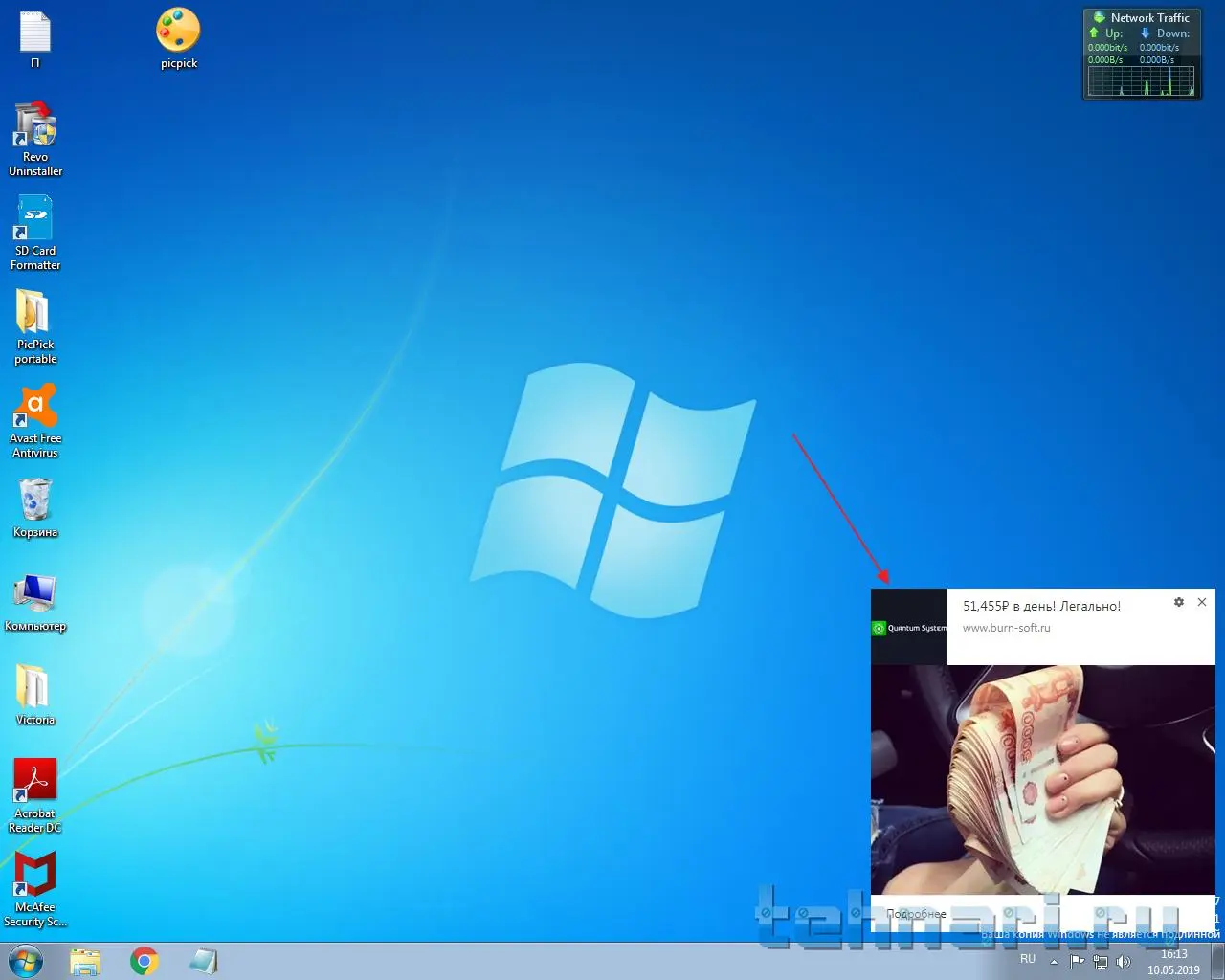Select the Корзина recycle bin icon
The height and width of the screenshot is (980, 1225).
click(35, 501)
